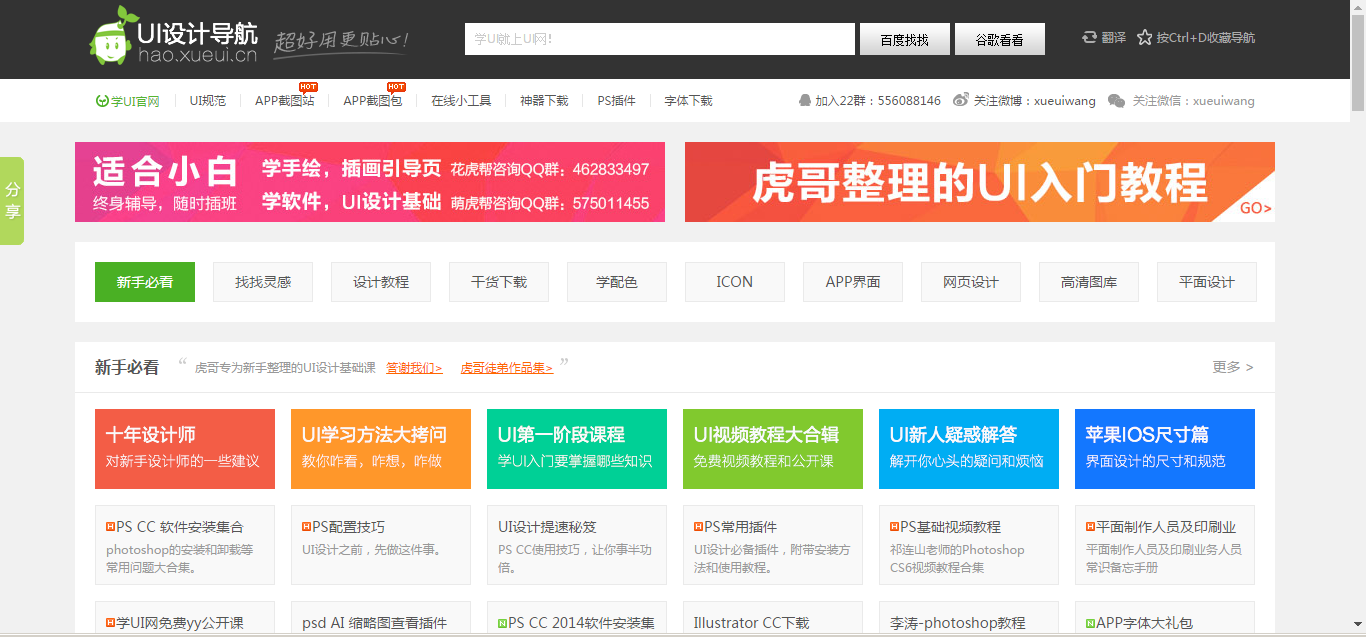The width and height of the screenshot is (1366, 637).
Task: Click the 虎哥整理的UI入门教程 banner
Action: tap(980, 182)
